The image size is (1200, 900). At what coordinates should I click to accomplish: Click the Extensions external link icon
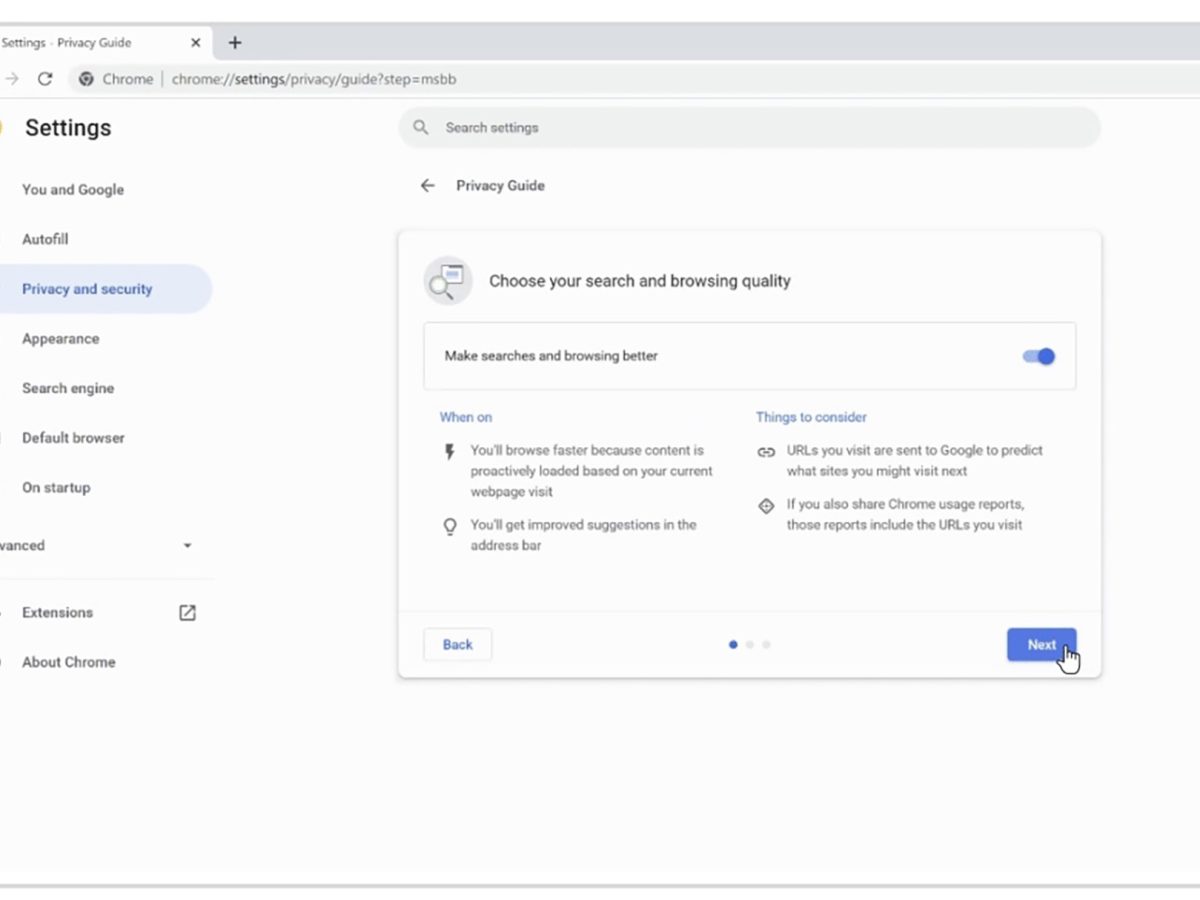[x=187, y=613]
